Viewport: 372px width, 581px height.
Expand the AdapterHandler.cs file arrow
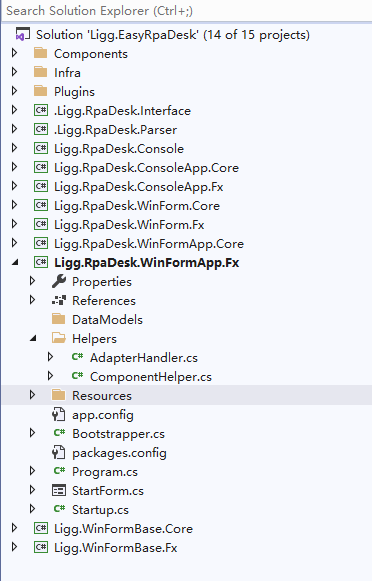[x=51, y=357]
